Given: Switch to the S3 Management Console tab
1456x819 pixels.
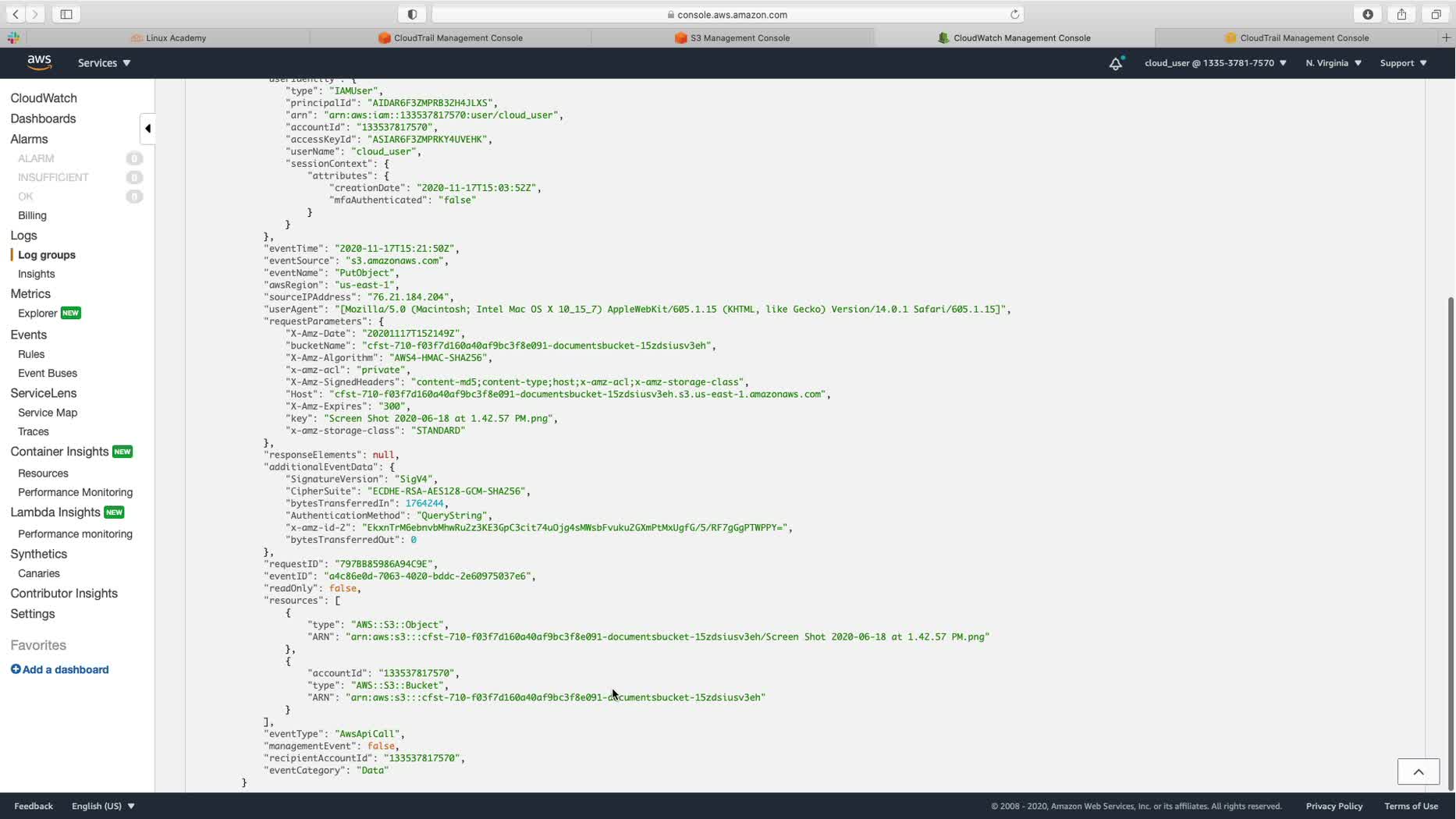Looking at the screenshot, I should pos(732,37).
